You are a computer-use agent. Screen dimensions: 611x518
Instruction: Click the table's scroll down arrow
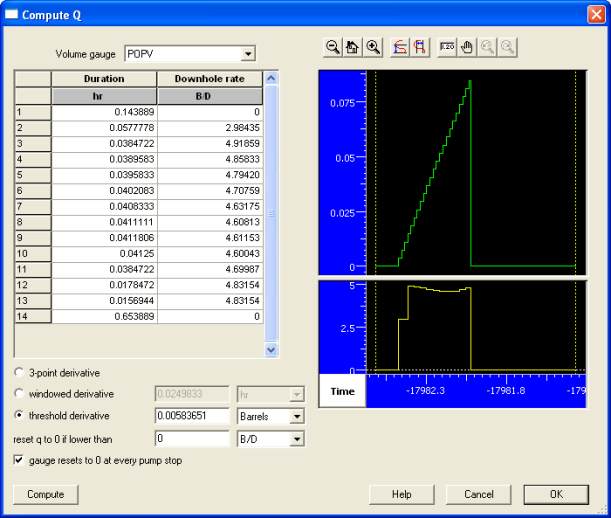pyautogui.click(x=270, y=350)
